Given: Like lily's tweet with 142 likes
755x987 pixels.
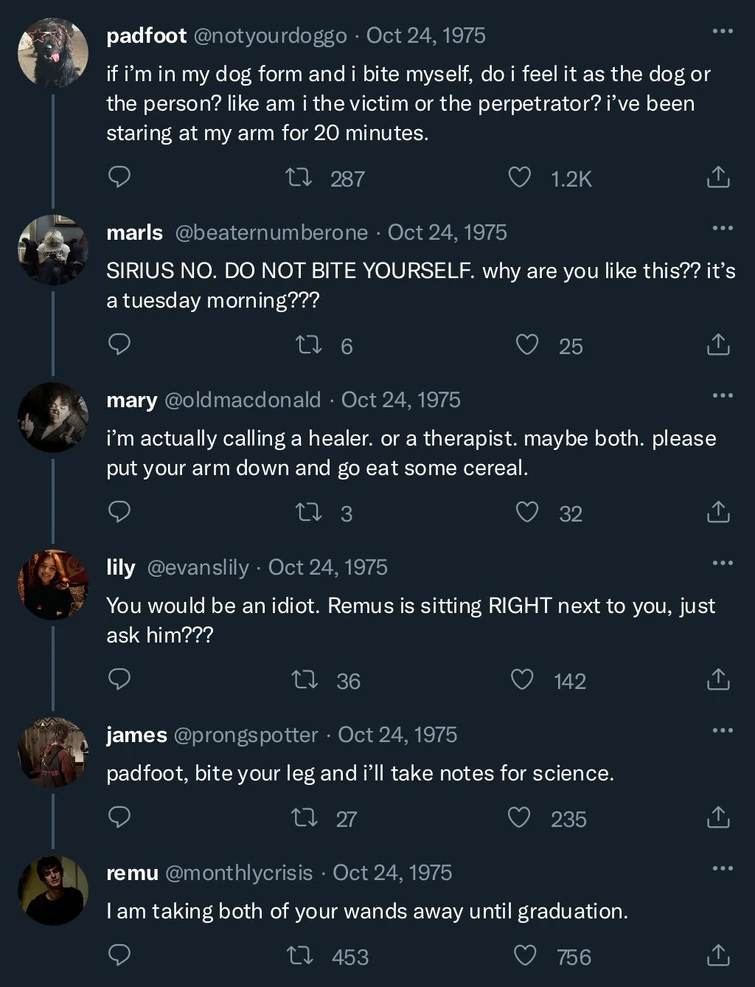Looking at the screenshot, I should 522,681.
